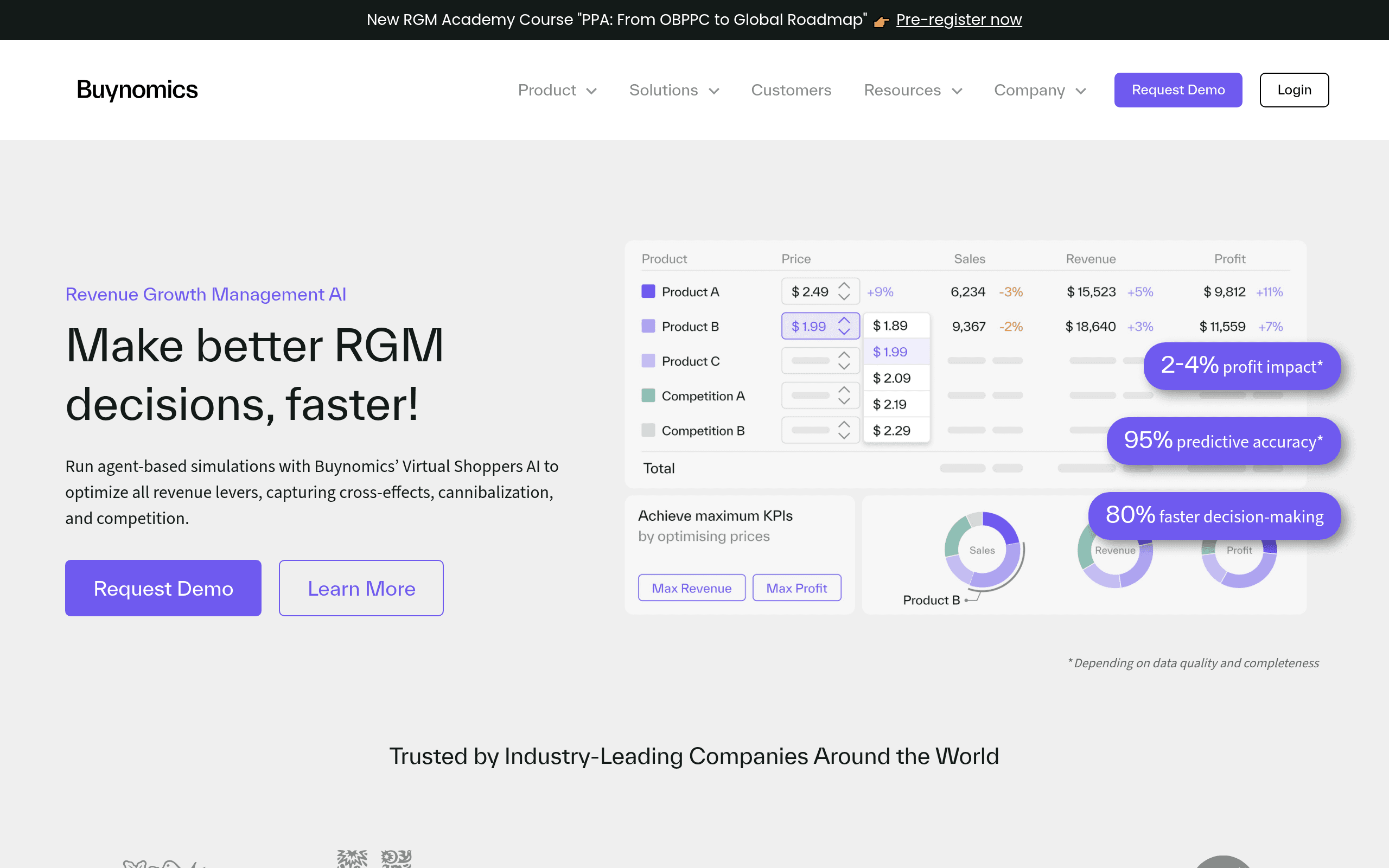
Task: Click the Buynomics logo
Action: [137, 90]
